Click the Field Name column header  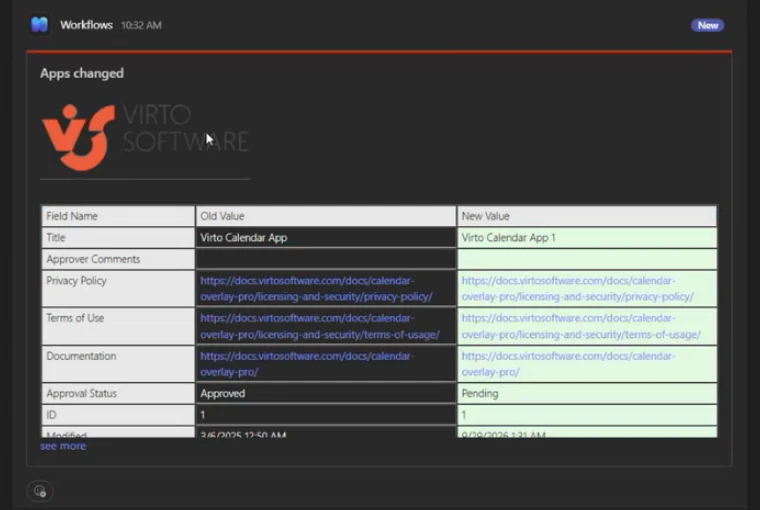pyautogui.click(x=118, y=216)
